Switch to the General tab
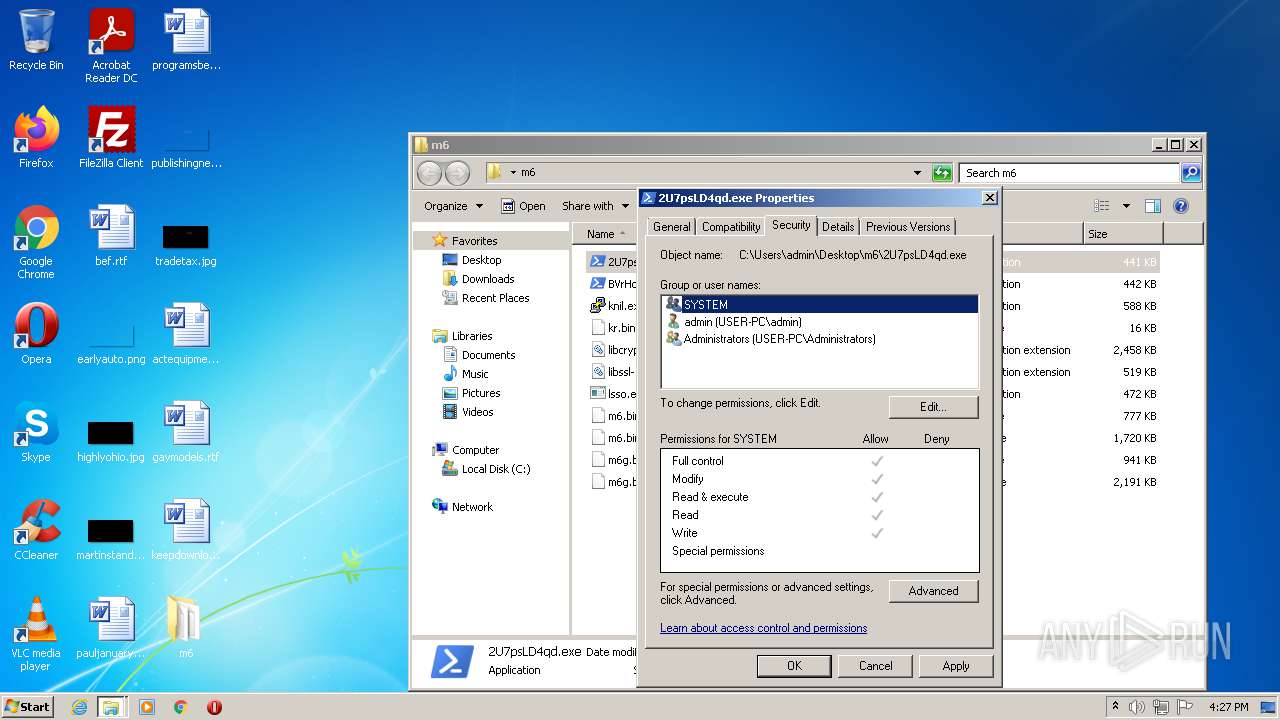 [671, 227]
